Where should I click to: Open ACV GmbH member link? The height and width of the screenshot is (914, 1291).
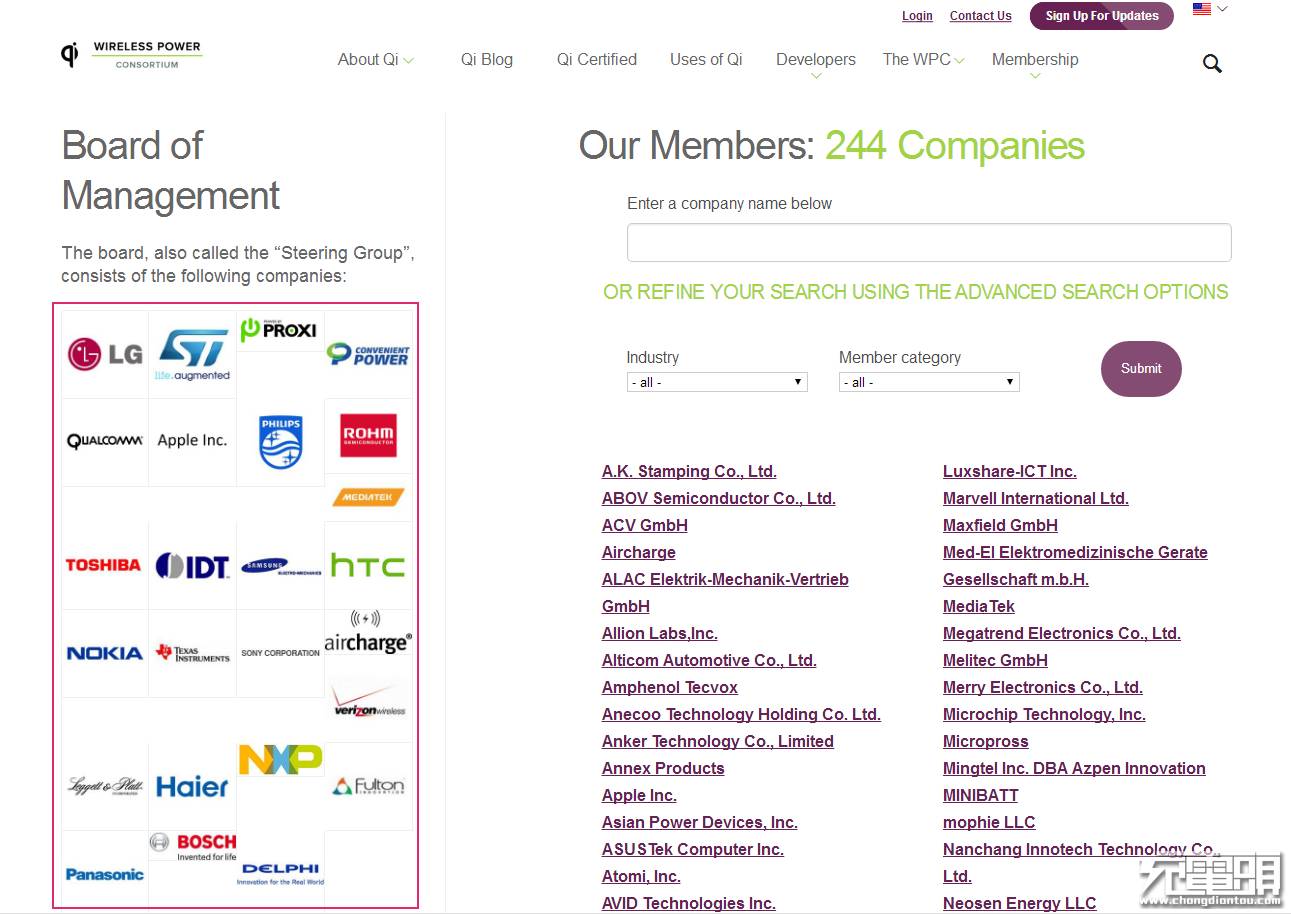(645, 526)
